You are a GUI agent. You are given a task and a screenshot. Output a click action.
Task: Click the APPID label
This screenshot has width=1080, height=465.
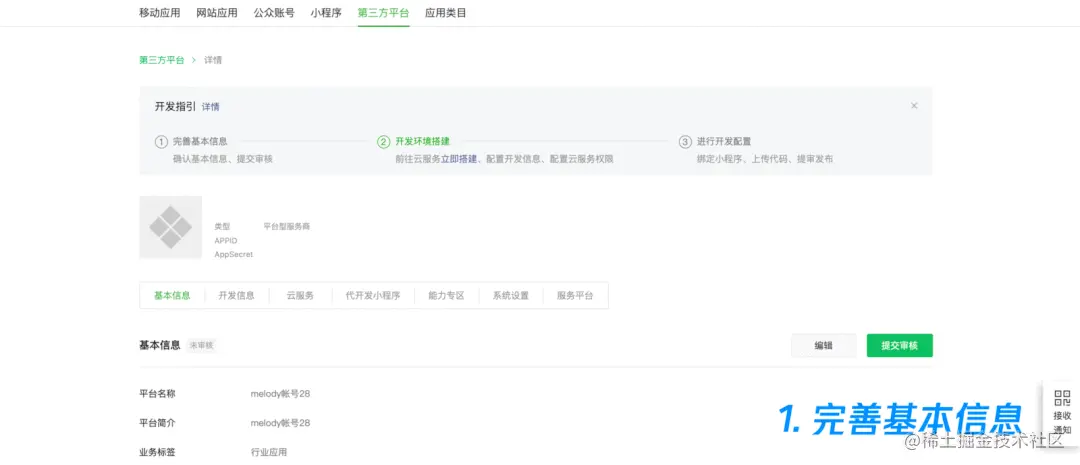226,240
